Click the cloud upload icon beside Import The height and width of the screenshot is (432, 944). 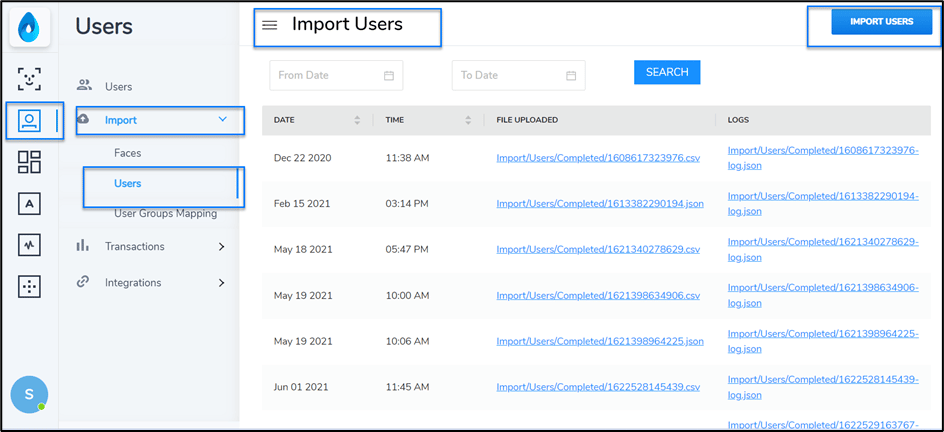[84, 119]
